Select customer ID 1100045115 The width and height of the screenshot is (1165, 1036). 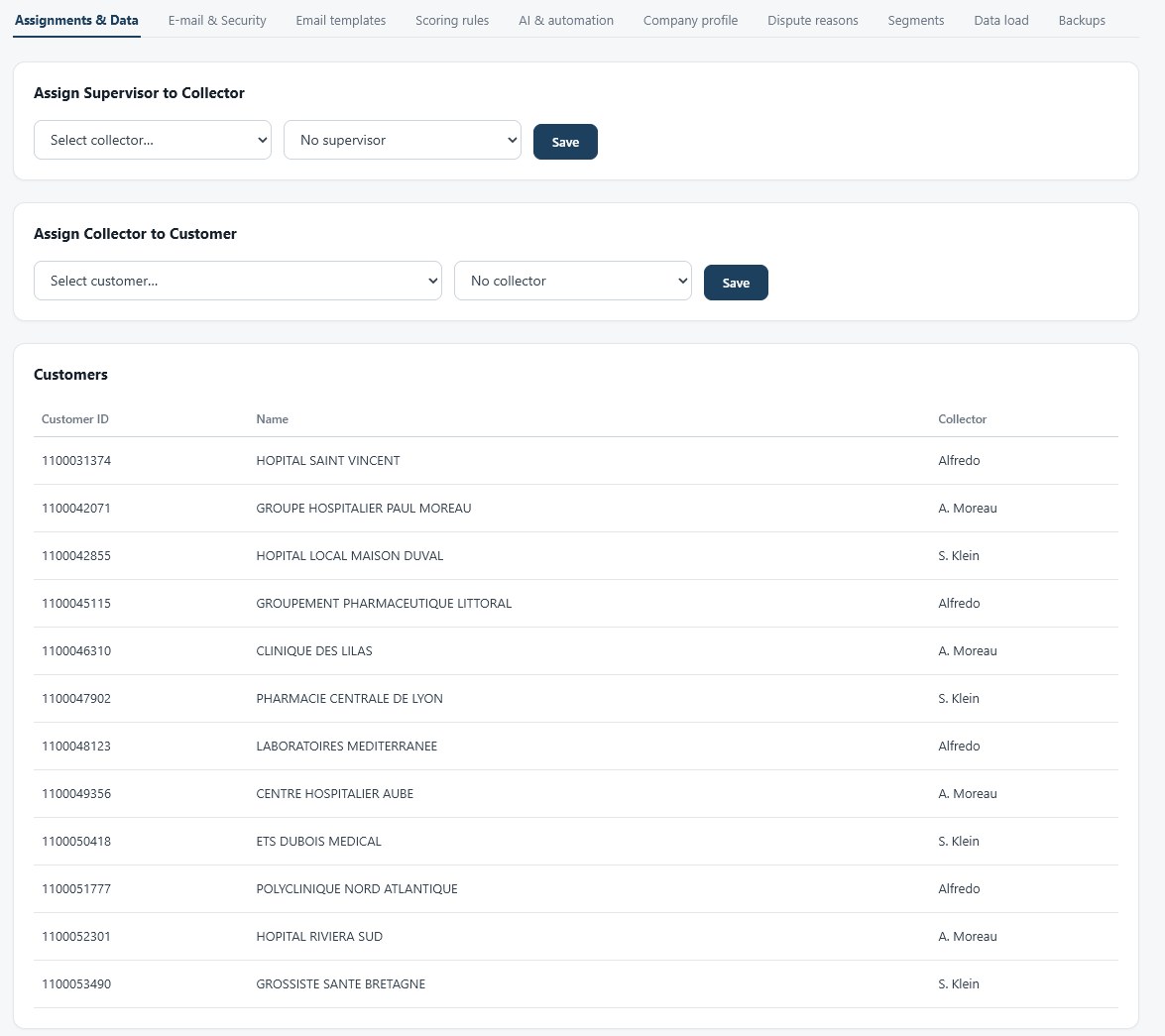click(x=75, y=603)
